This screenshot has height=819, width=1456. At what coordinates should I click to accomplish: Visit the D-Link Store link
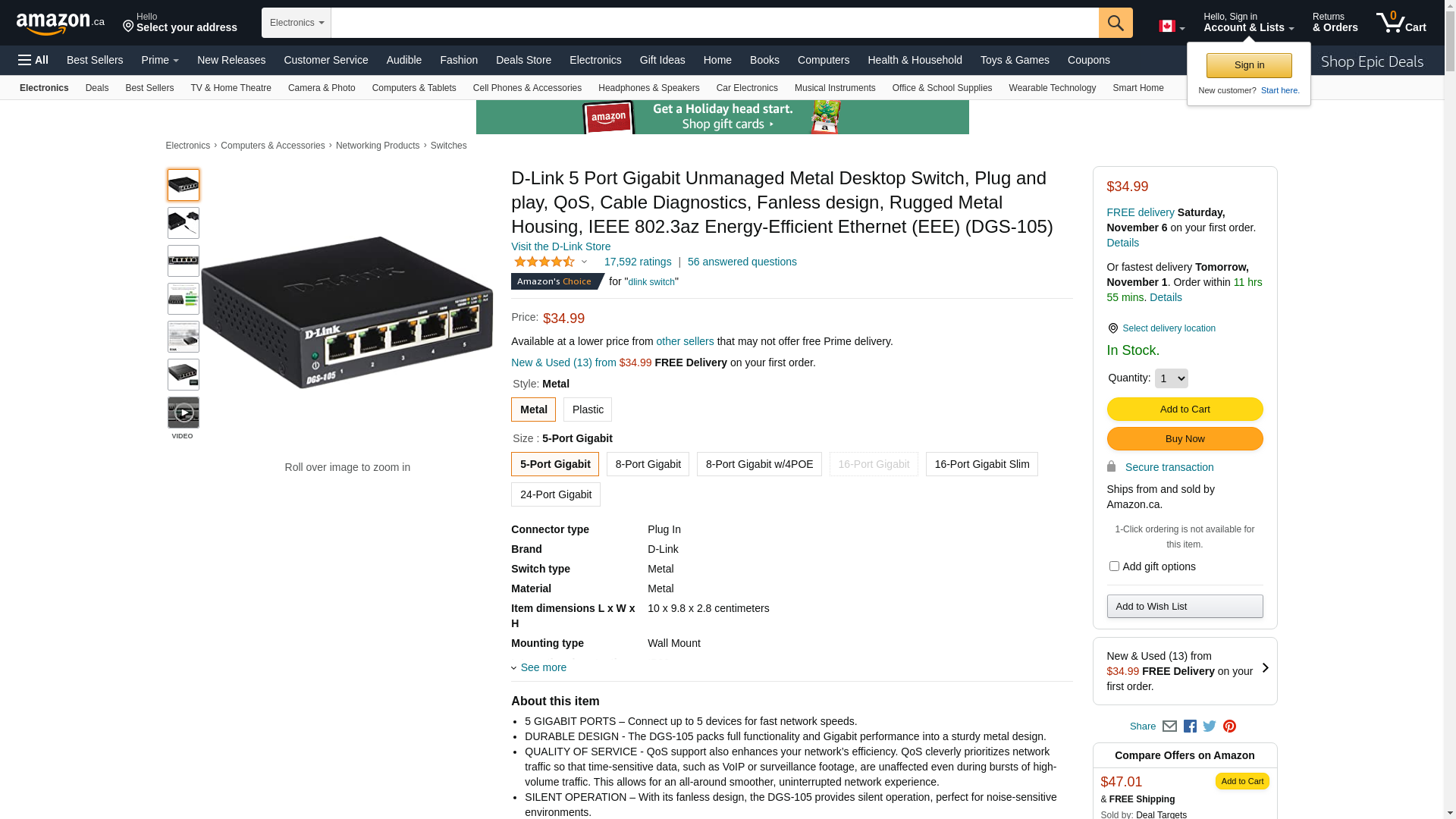pyautogui.click(x=560, y=246)
